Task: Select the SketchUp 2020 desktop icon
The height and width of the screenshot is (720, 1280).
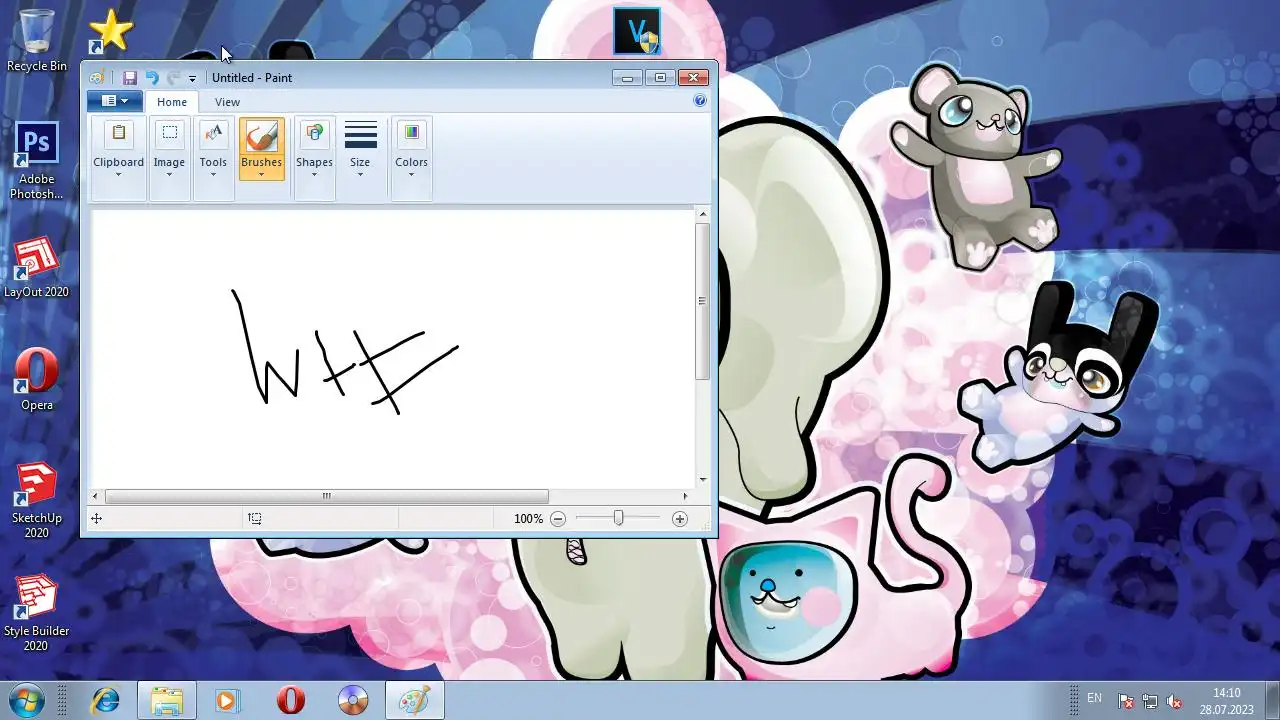Action: click(x=37, y=501)
